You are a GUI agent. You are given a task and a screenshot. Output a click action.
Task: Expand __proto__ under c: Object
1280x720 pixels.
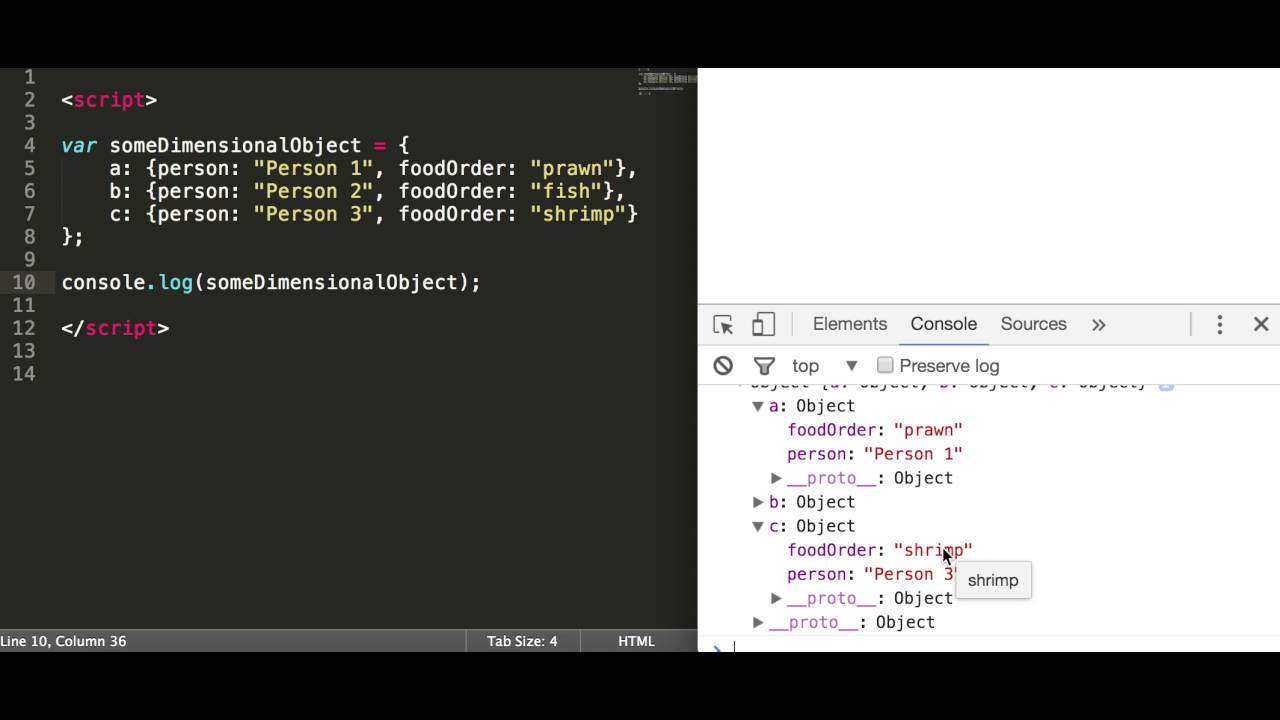[776, 598]
